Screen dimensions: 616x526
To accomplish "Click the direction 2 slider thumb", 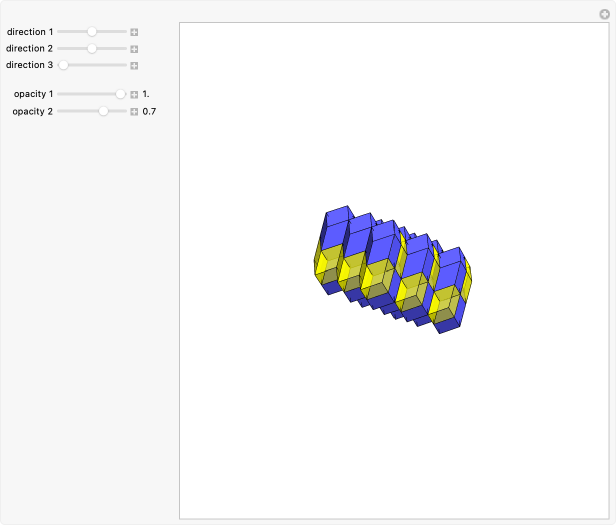I will tap(92, 48).
